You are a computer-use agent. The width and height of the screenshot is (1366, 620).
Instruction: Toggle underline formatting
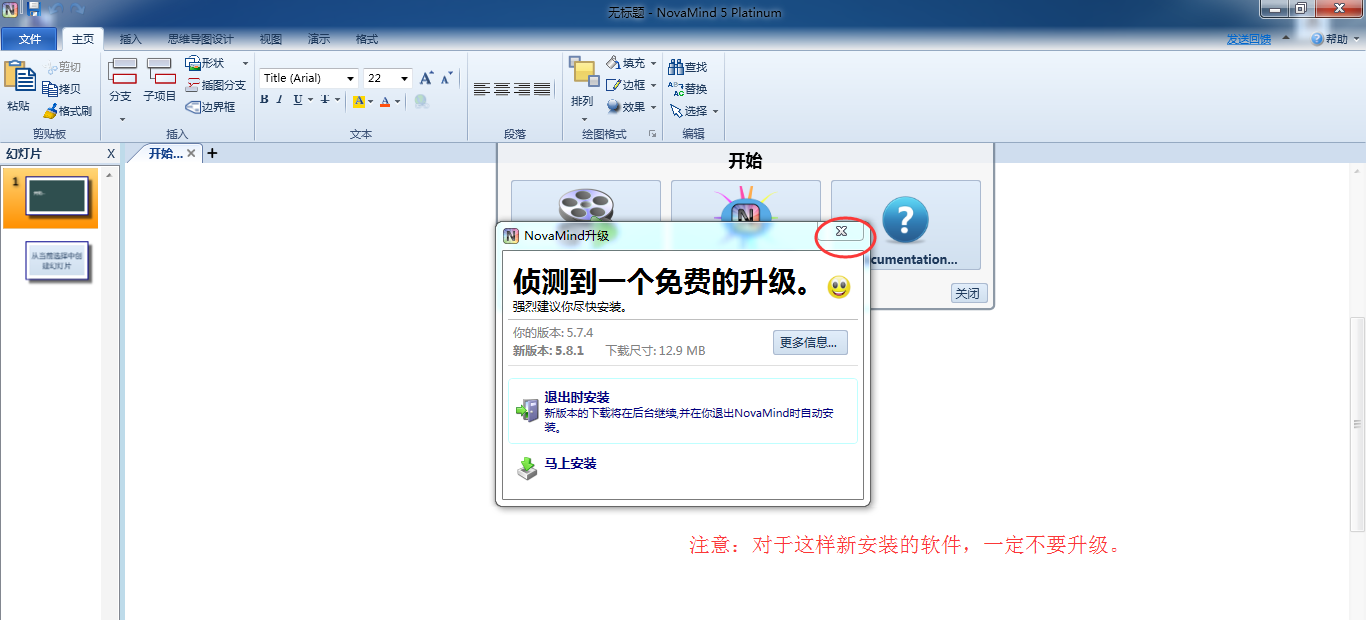pos(298,100)
